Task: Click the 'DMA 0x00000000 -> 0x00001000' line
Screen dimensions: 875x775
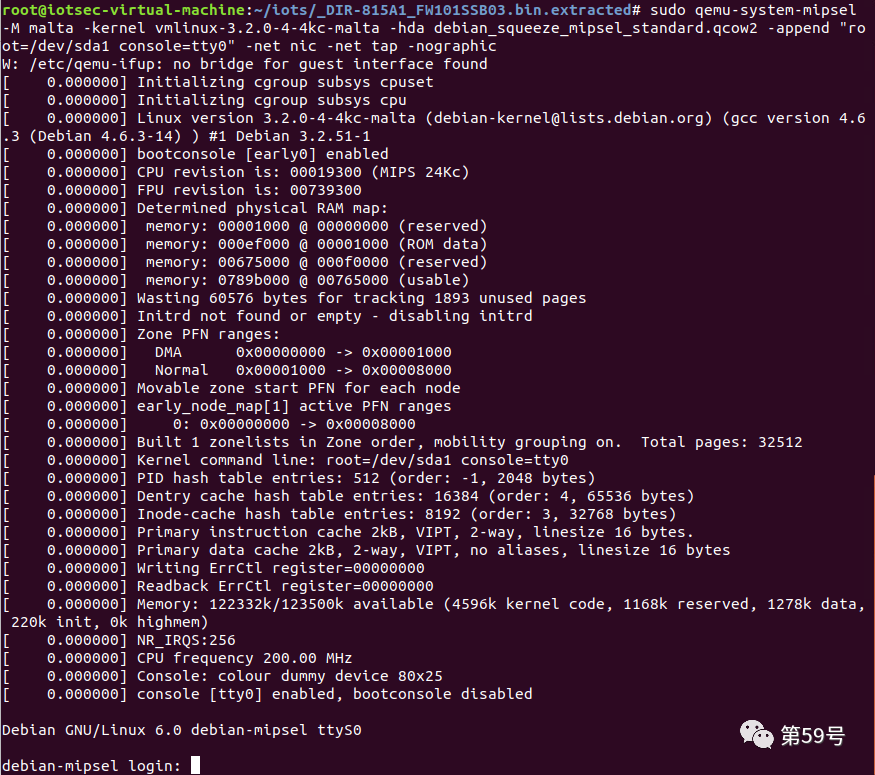Action: pyautogui.click(x=227, y=352)
